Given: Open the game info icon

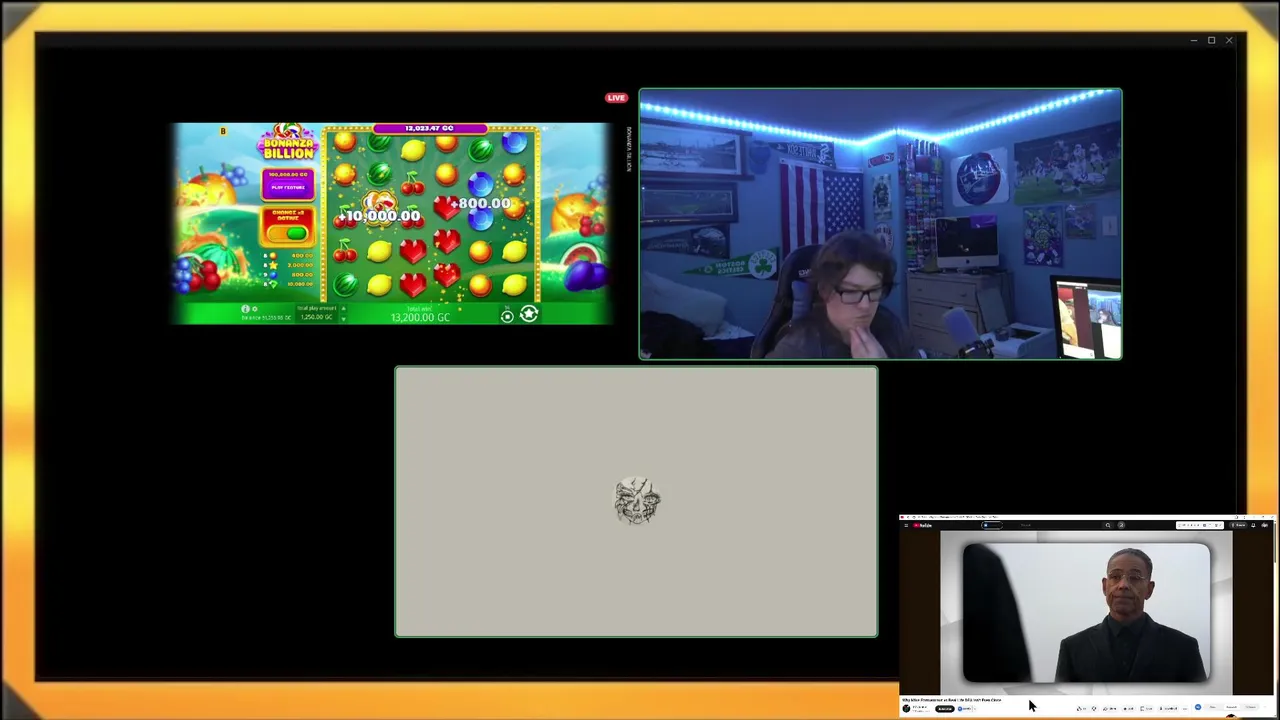Looking at the screenshot, I should [x=245, y=309].
